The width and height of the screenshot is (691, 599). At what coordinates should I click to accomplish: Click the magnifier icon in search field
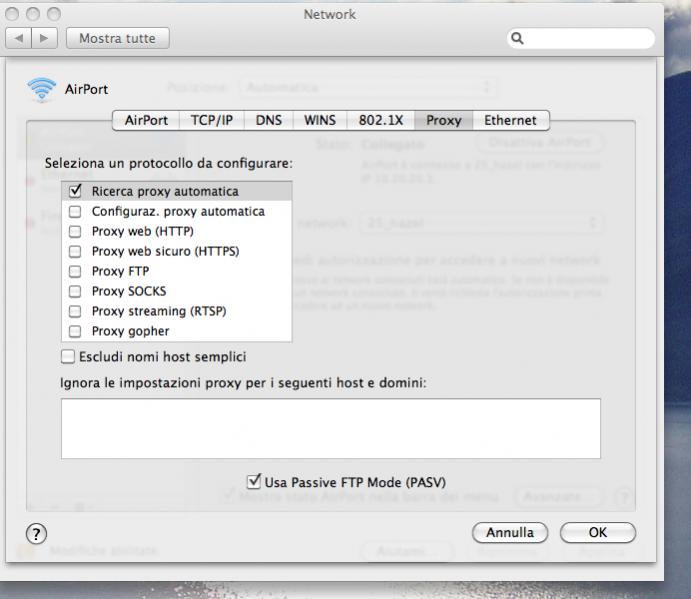coord(517,38)
